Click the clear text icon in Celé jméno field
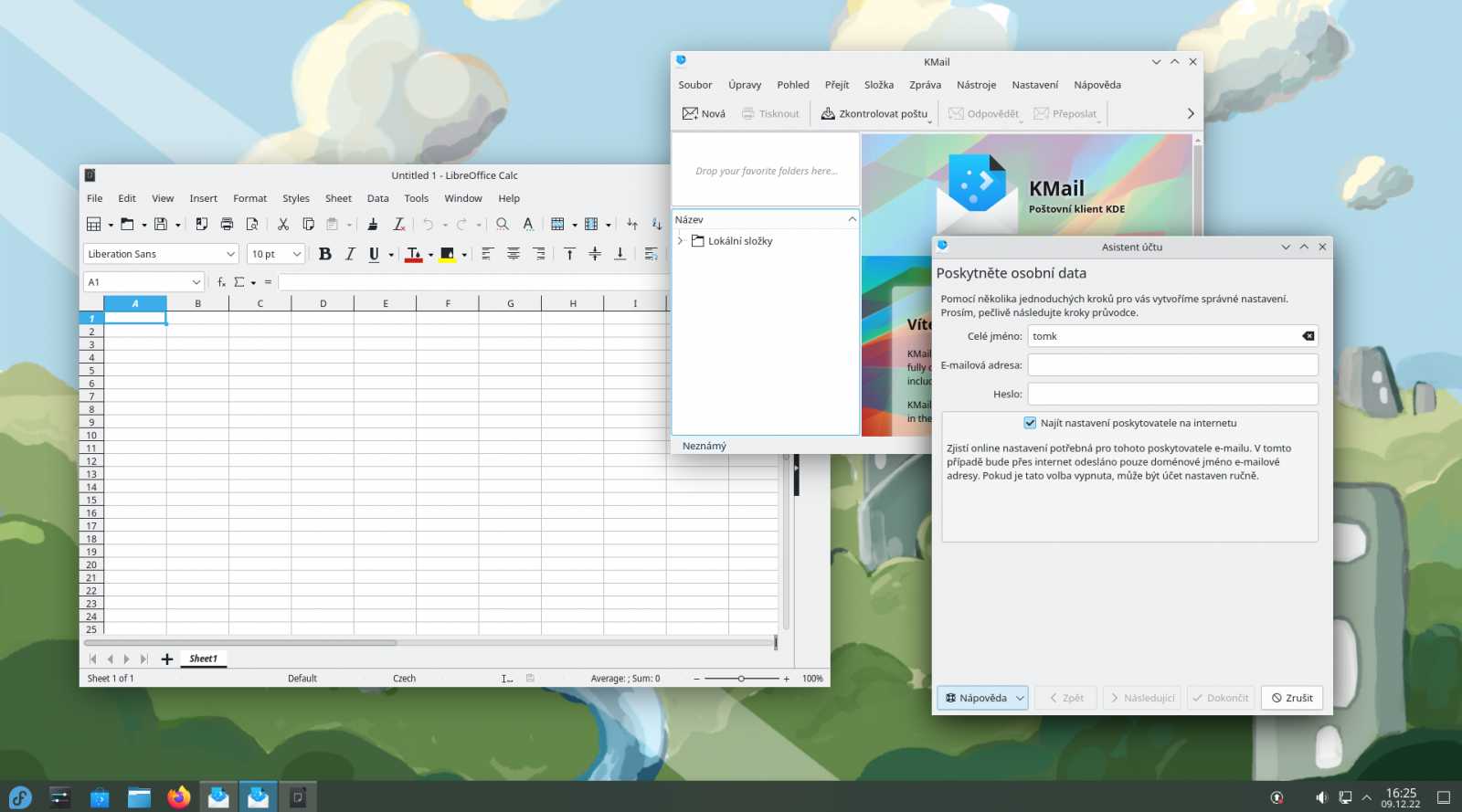 (x=1308, y=336)
